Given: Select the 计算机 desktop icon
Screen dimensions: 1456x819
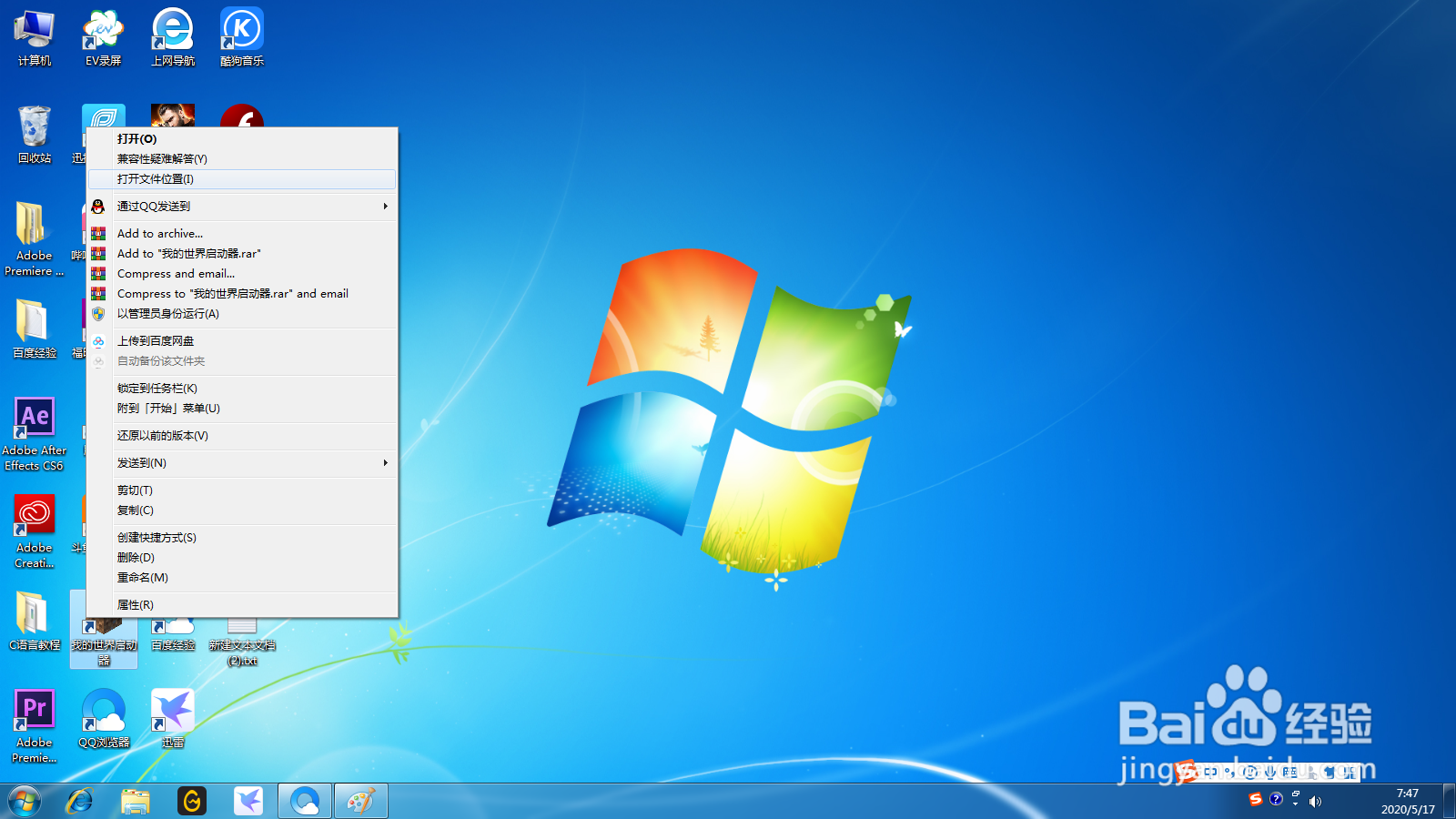Looking at the screenshot, I should (35, 37).
